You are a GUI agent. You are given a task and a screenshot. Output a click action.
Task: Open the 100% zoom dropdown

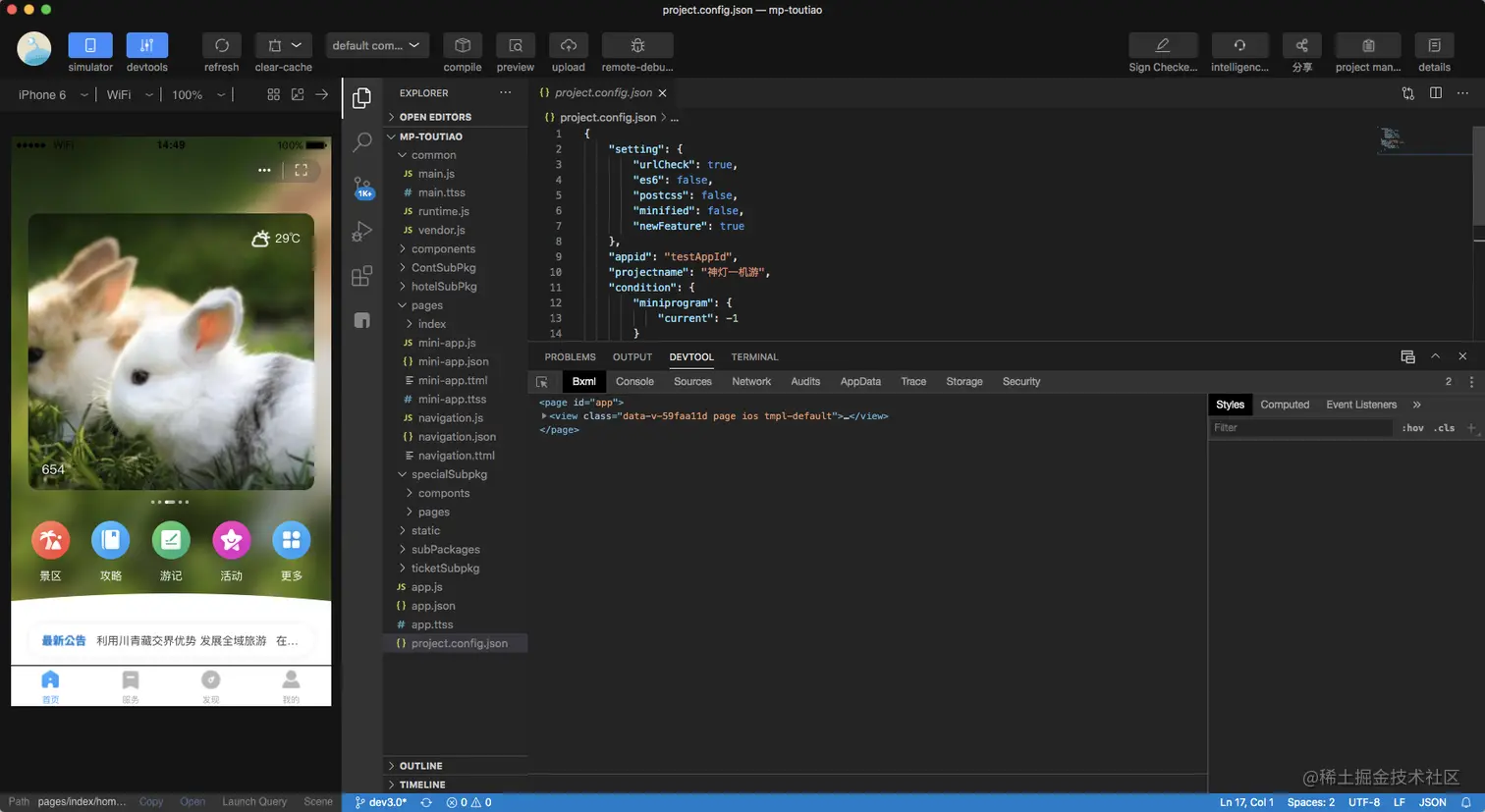tap(198, 95)
